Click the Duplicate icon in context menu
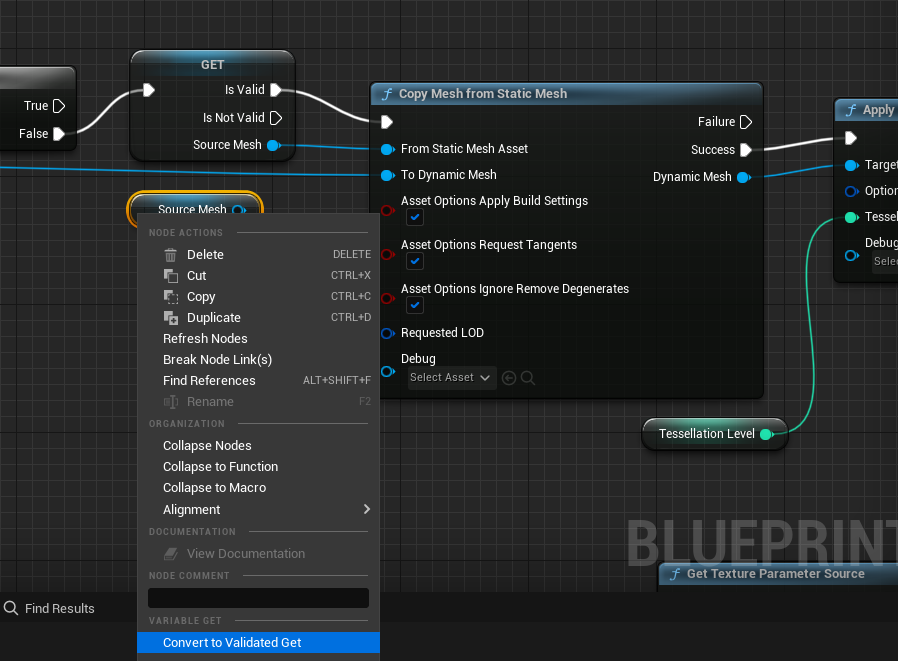Viewport: 898px width, 661px height. click(171, 318)
